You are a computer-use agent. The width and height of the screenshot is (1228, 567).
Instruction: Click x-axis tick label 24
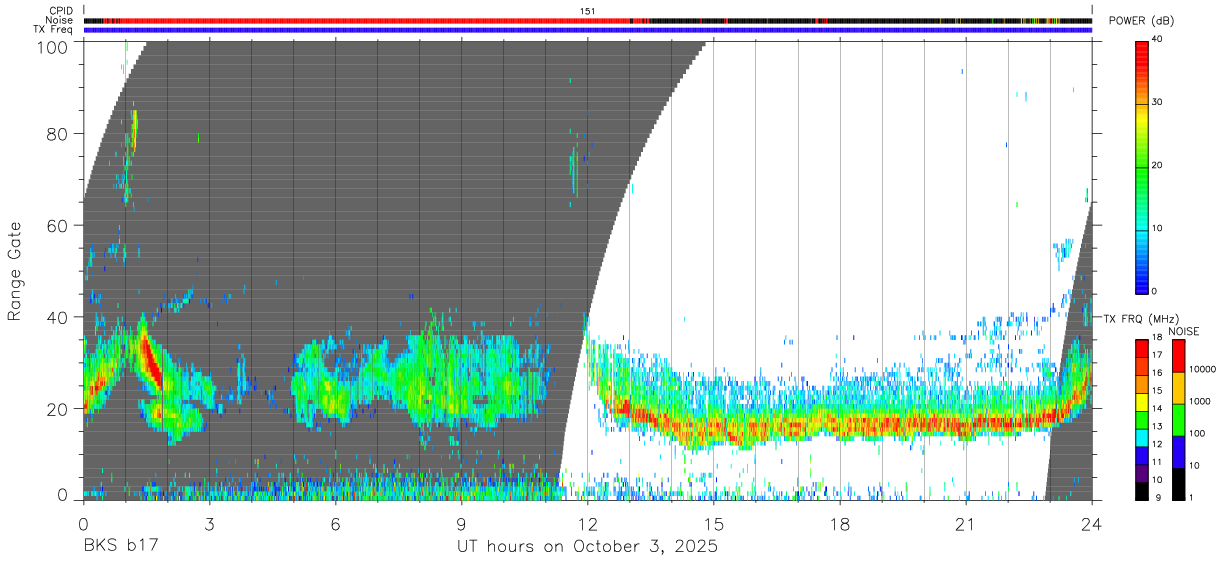[x=1091, y=524]
